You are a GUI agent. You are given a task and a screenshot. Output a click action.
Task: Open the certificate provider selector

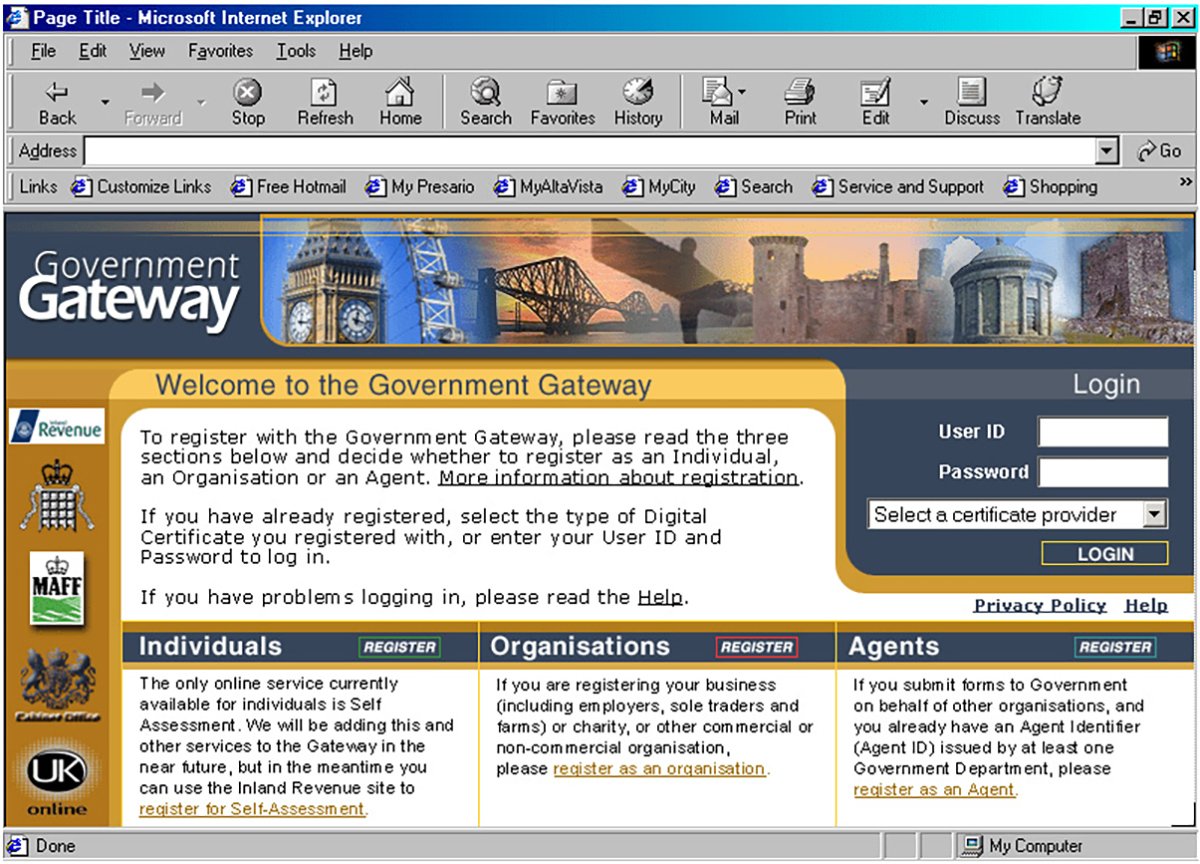pyautogui.click(x=1017, y=514)
